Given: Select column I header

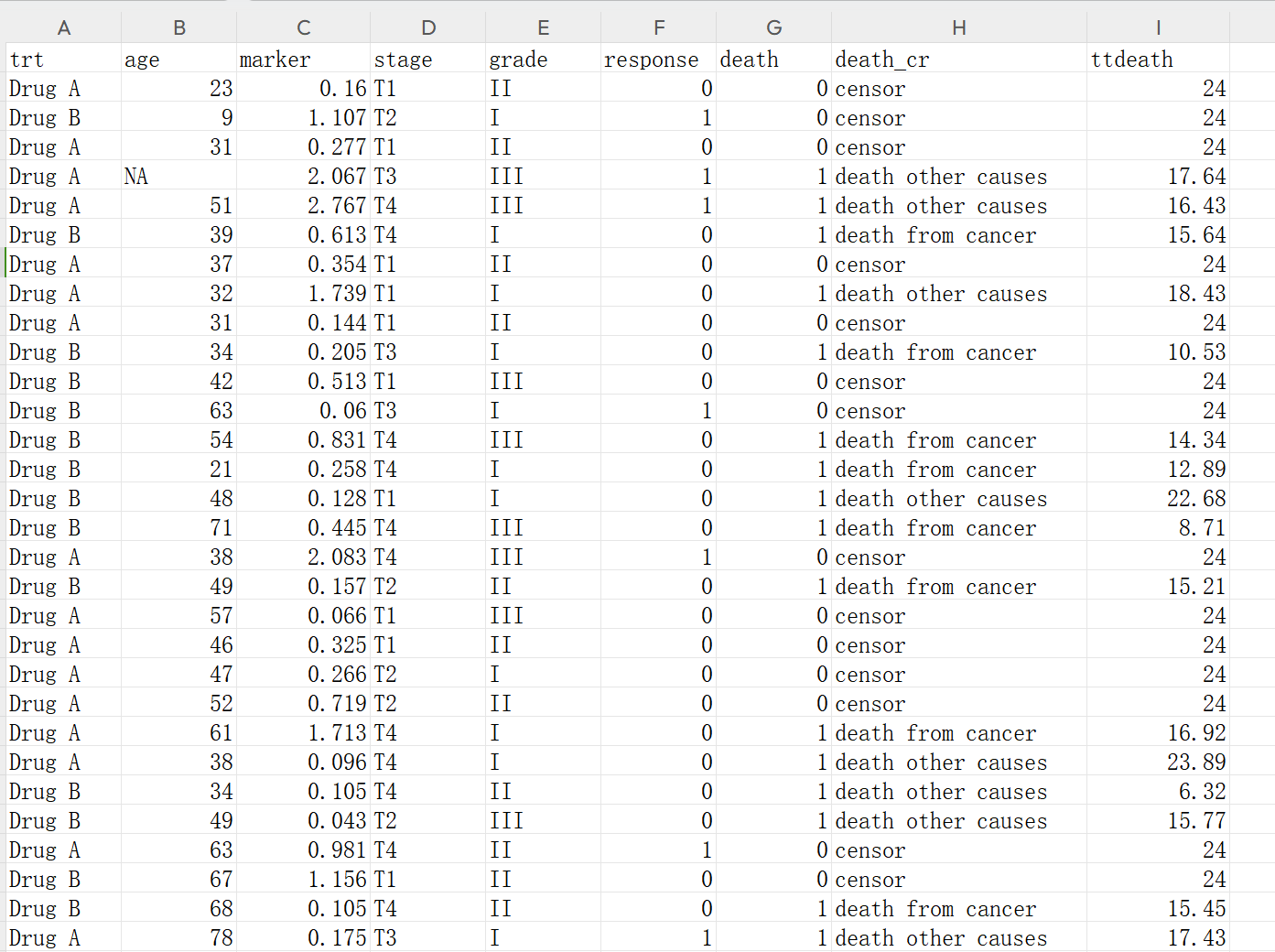Looking at the screenshot, I should pos(1158,27).
